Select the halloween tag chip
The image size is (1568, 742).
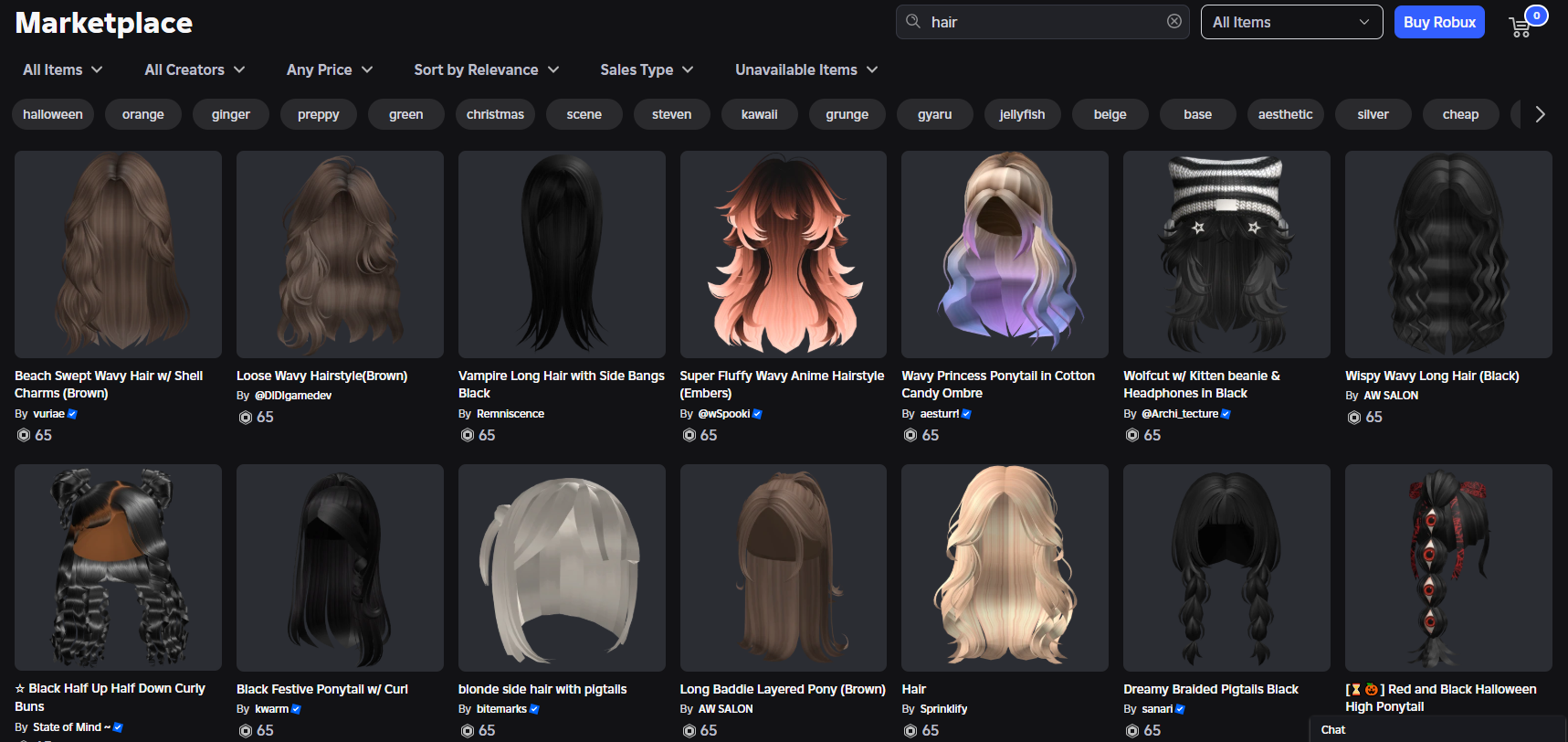(53, 114)
